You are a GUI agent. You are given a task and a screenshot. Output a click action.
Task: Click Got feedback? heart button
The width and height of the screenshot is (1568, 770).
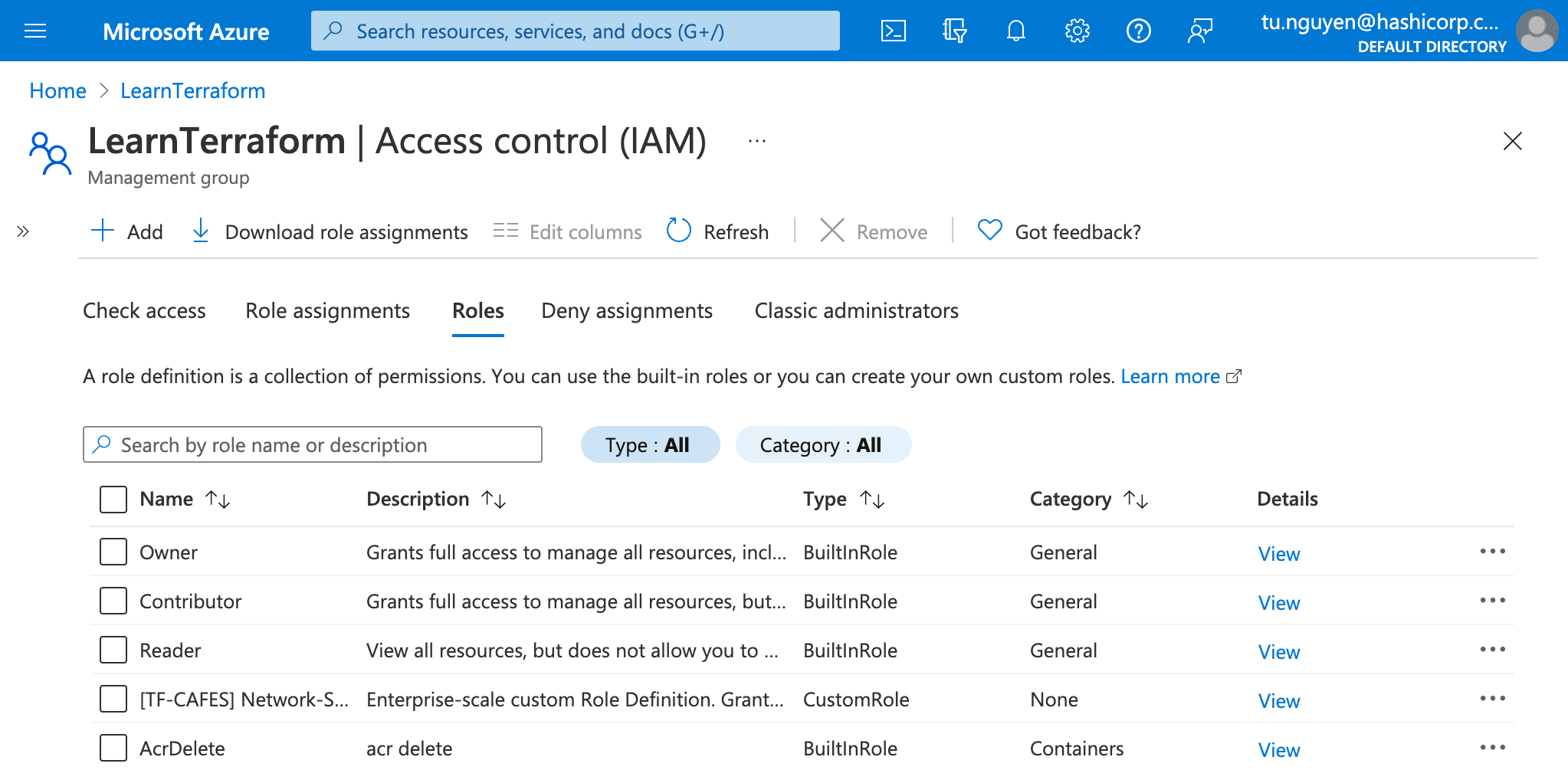tap(1059, 231)
